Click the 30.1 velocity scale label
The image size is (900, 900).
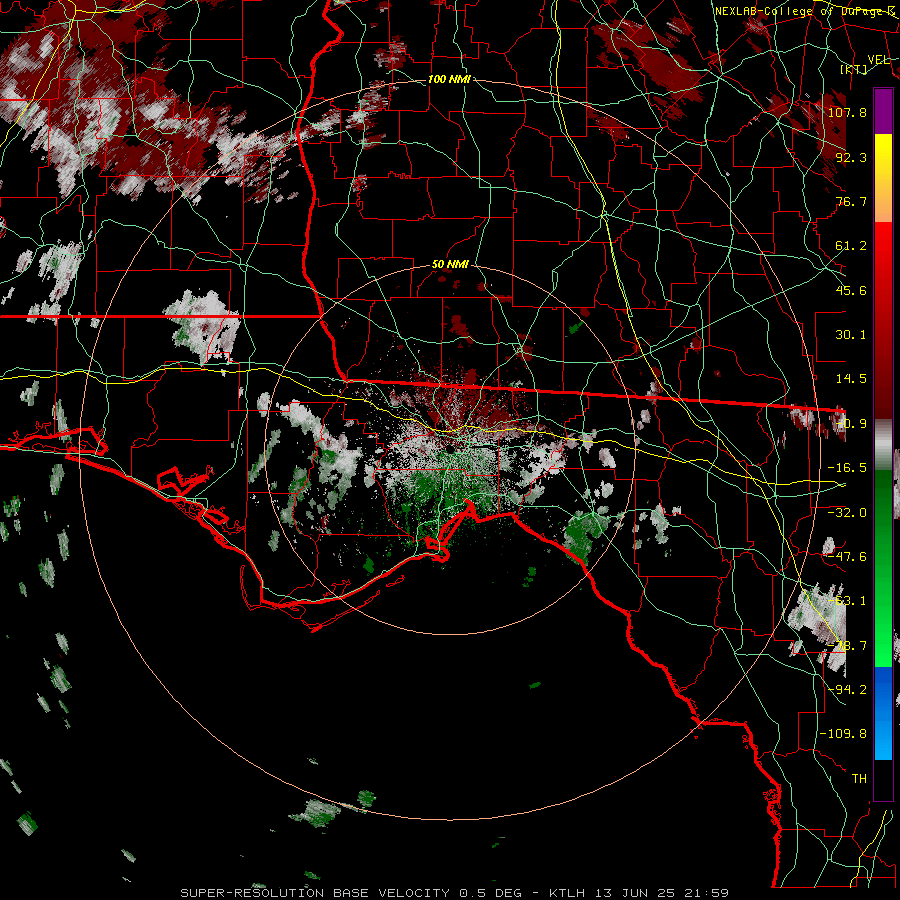coord(851,335)
